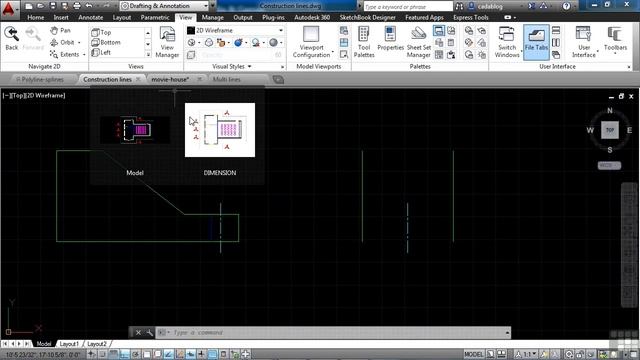
Task: Click the TOP face of the ViewCube
Action: pyautogui.click(x=610, y=130)
